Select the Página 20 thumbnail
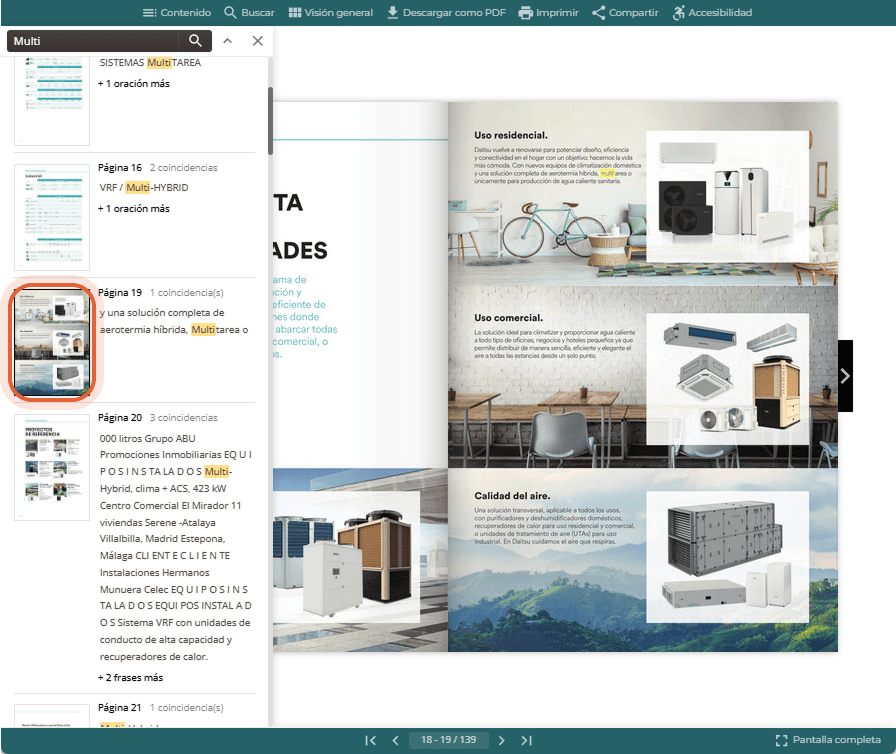The height and width of the screenshot is (754, 896). pos(52,467)
